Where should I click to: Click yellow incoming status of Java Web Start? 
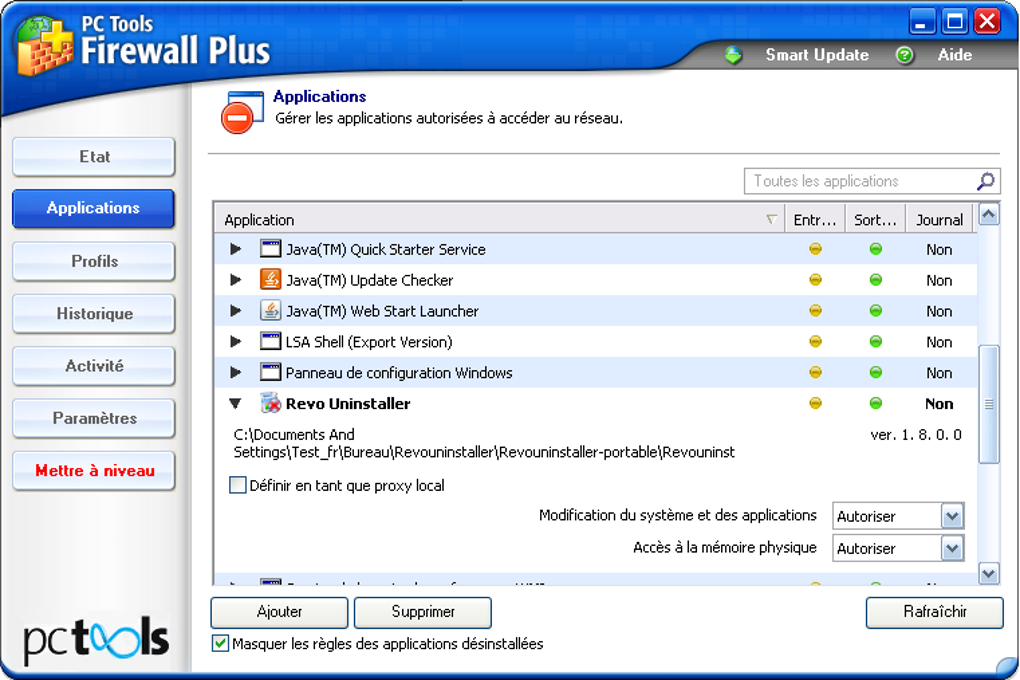[x=815, y=310]
